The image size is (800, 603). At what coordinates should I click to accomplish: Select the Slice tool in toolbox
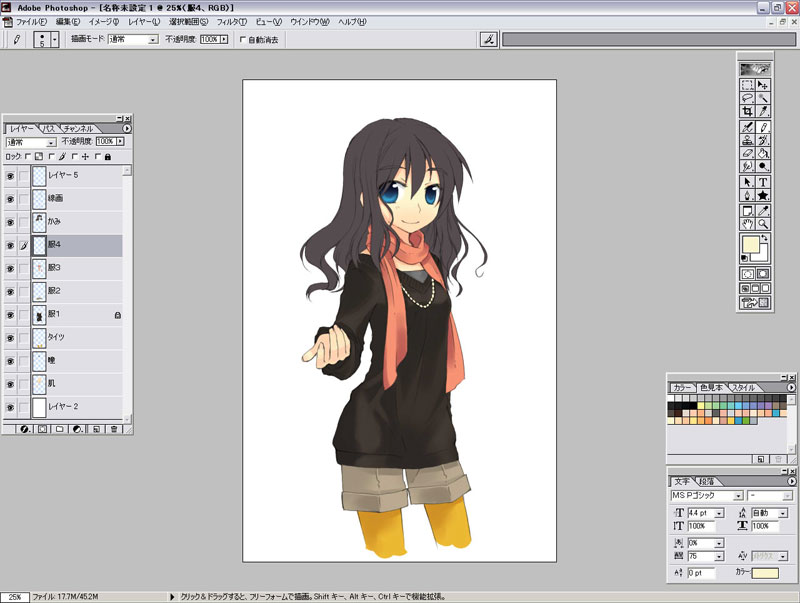(x=763, y=111)
